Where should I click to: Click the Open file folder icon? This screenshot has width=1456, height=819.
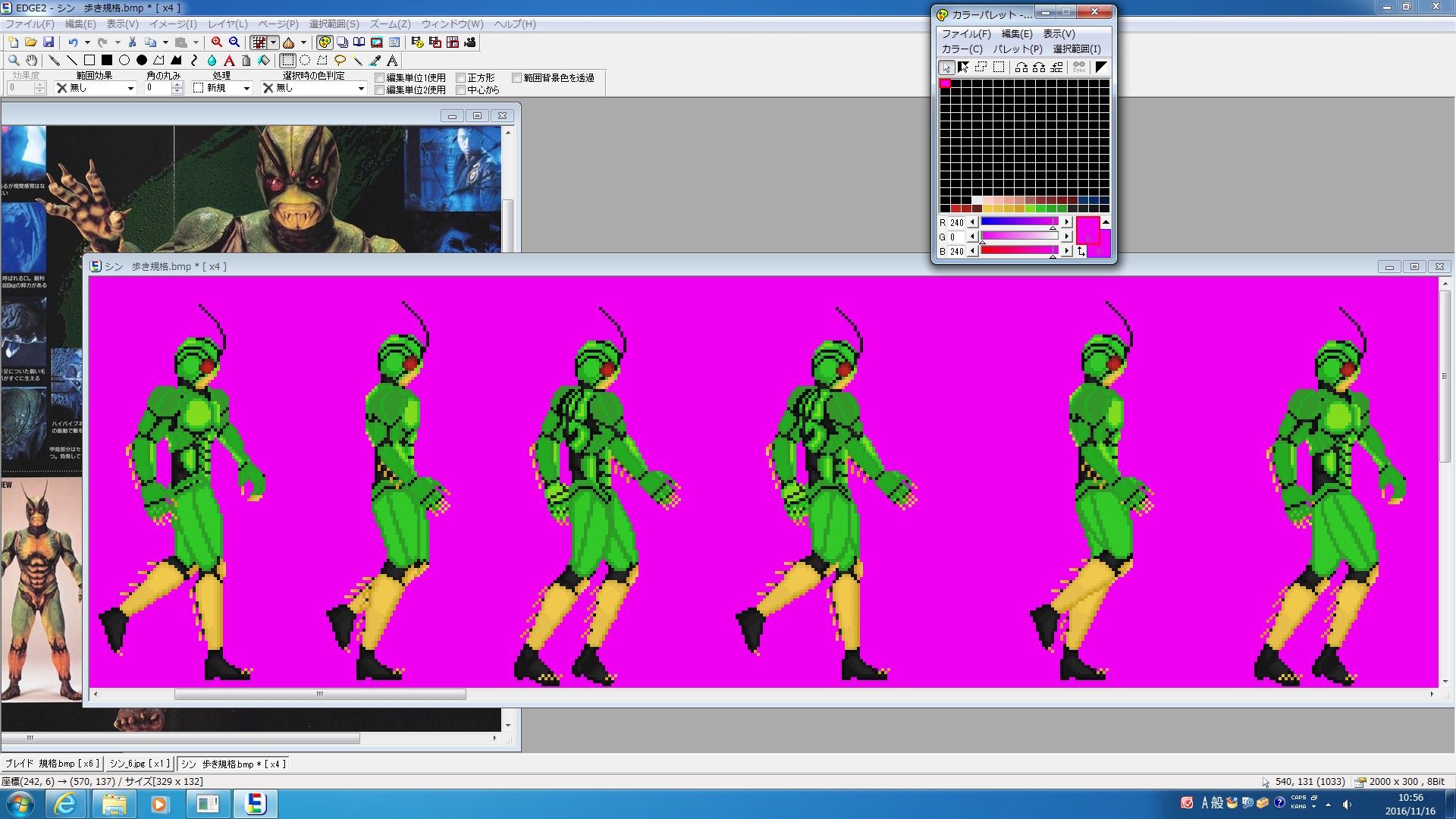31,42
